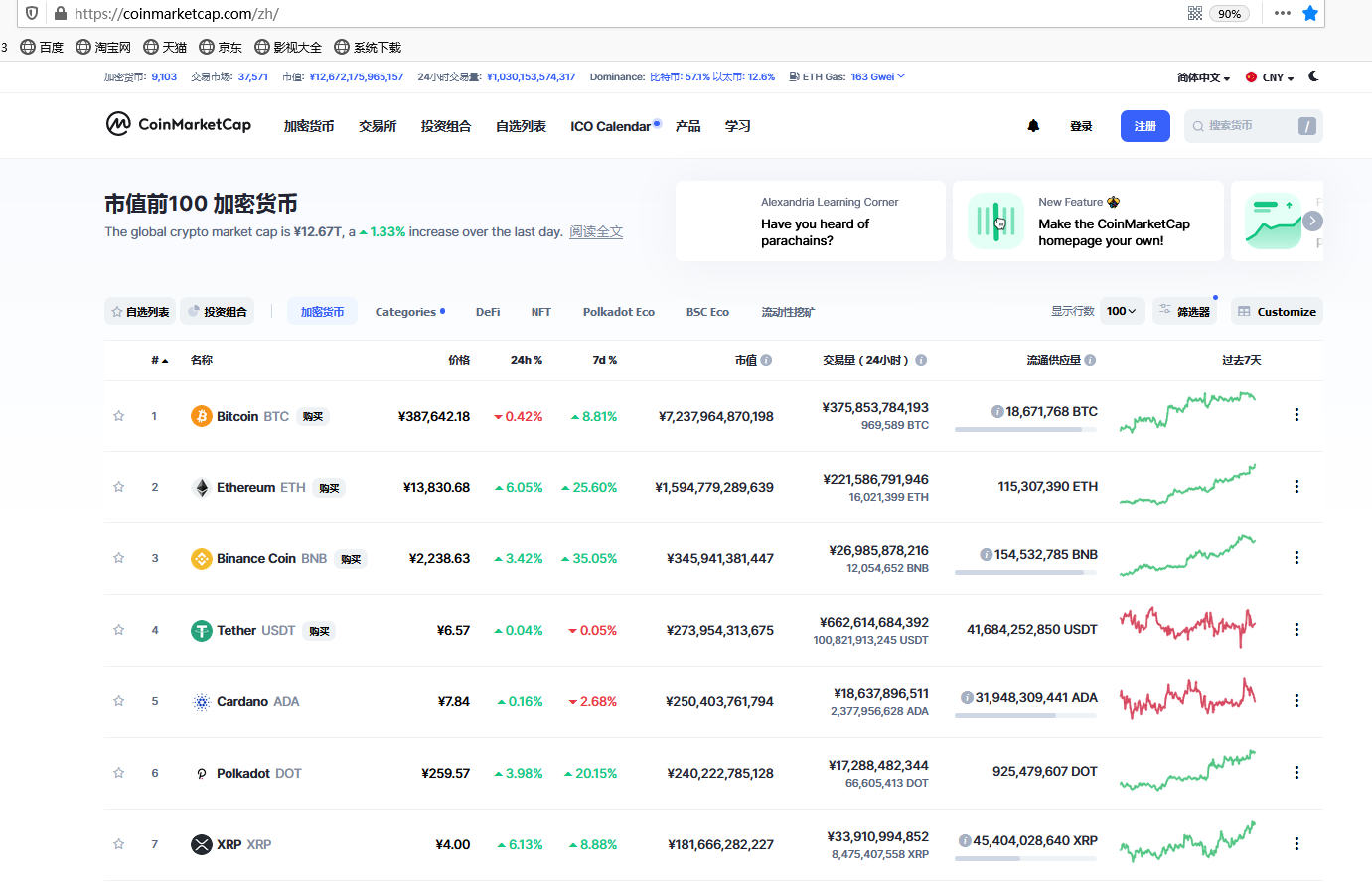Expand the rows-shown 100 dropdown
Viewport: 1372px width, 890px height.
click(1121, 311)
